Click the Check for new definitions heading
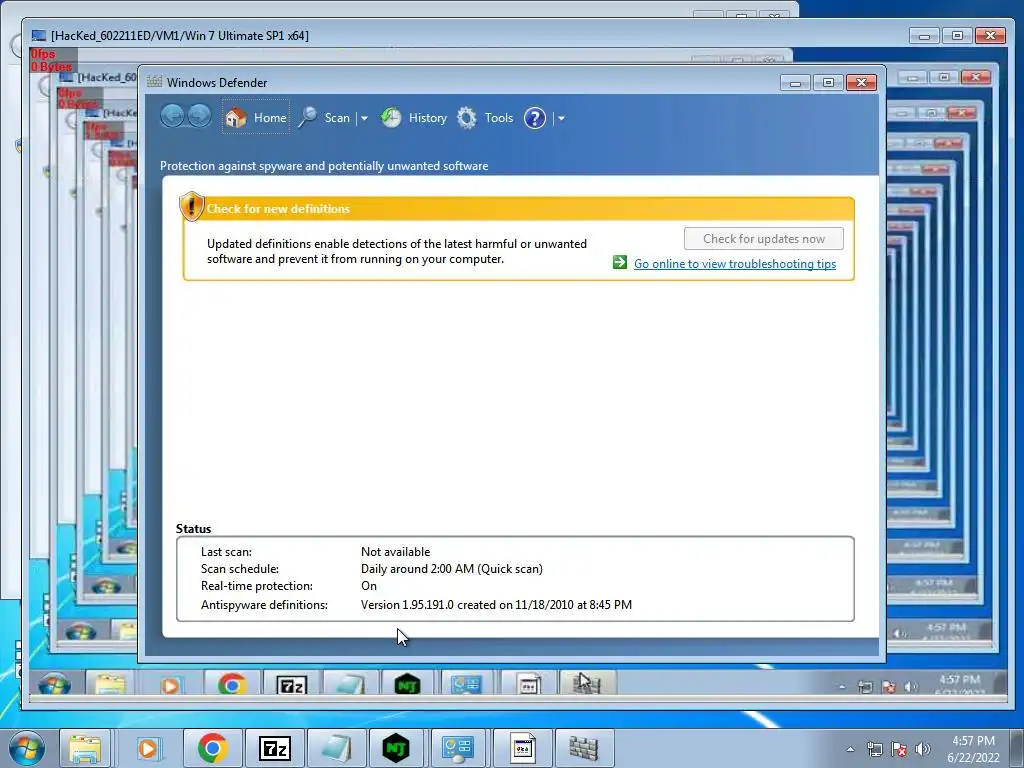Image resolution: width=1024 pixels, height=768 pixels. [278, 209]
